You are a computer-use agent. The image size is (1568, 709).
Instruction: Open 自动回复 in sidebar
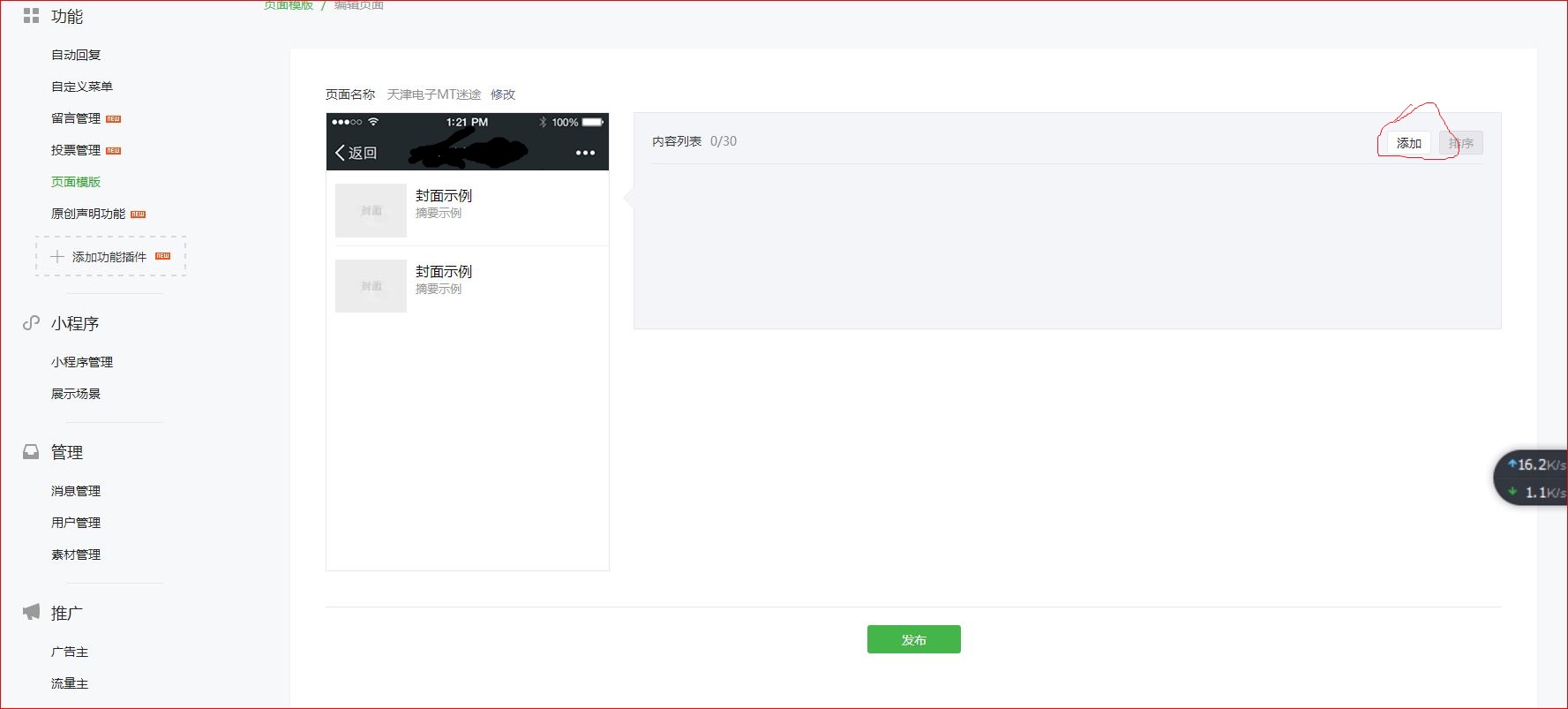pos(76,55)
